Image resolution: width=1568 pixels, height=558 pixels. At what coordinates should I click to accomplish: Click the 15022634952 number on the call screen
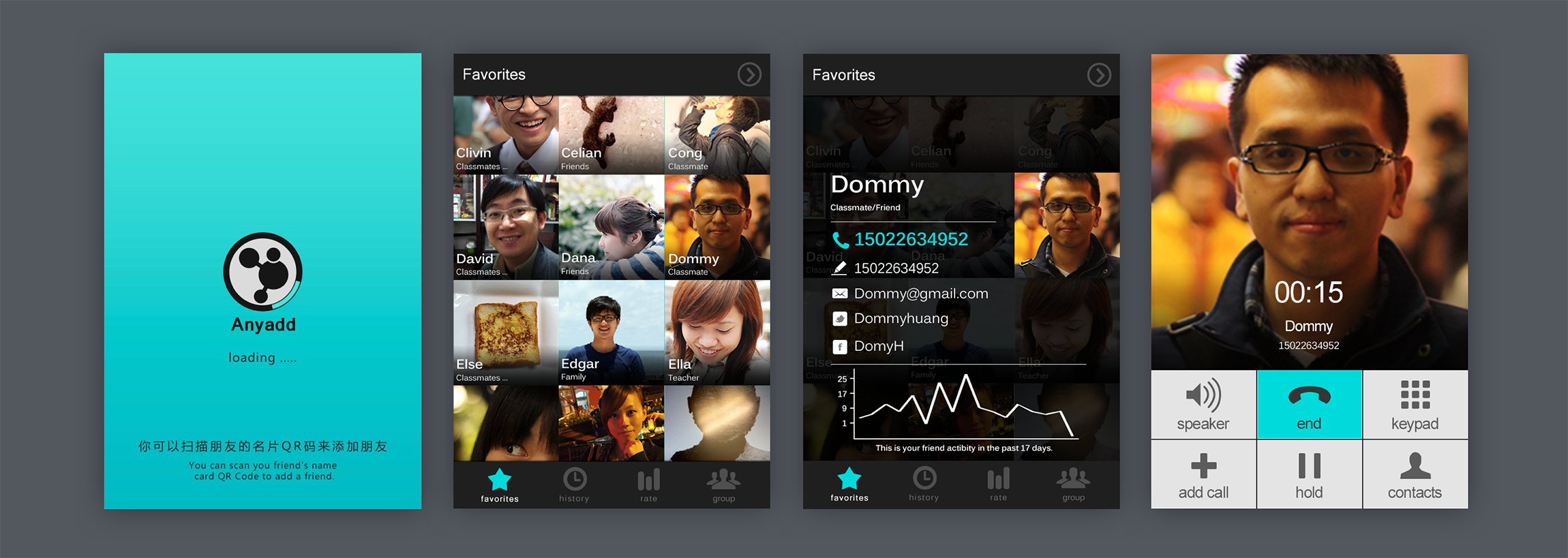coord(1309,345)
